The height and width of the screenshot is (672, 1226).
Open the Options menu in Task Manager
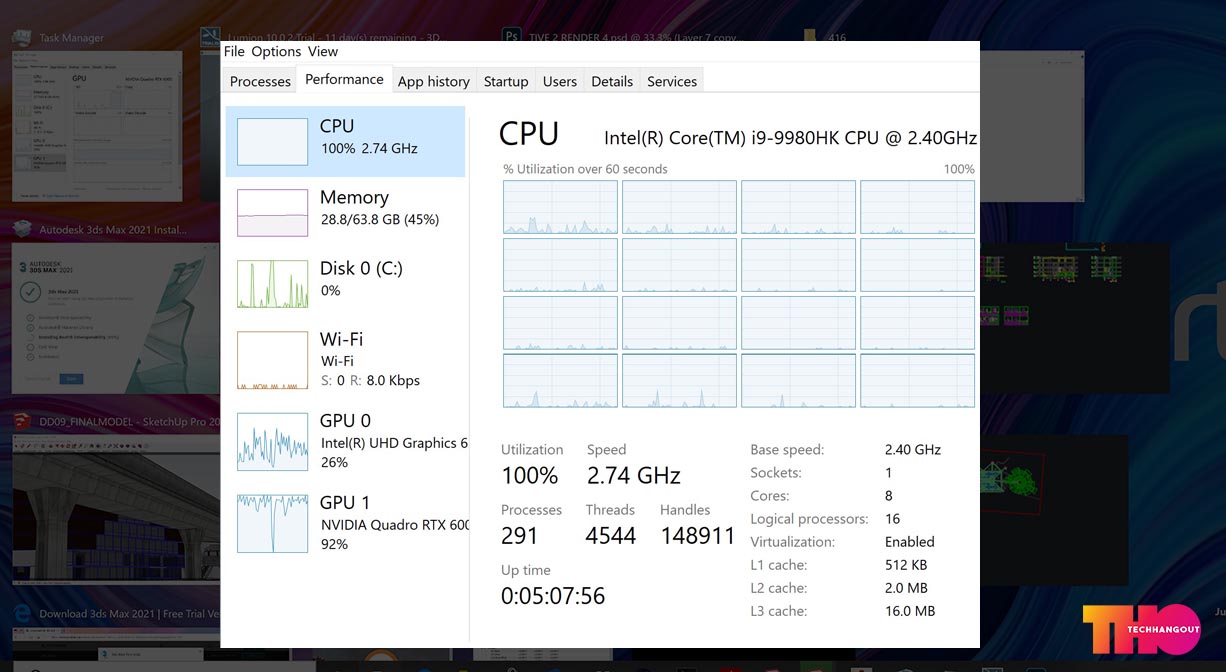(x=276, y=51)
